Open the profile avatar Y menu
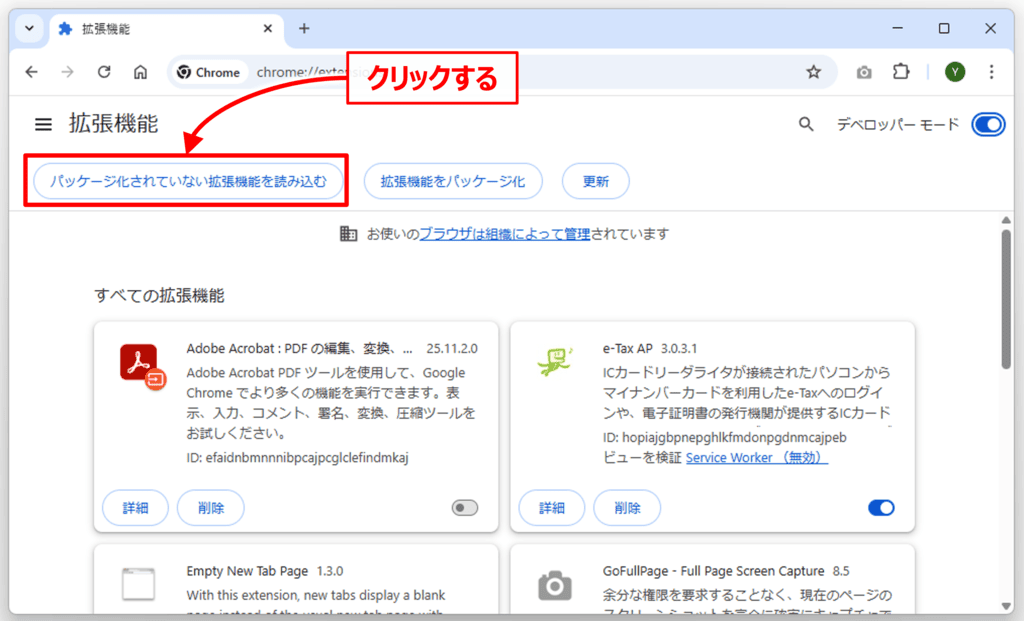 tap(955, 72)
